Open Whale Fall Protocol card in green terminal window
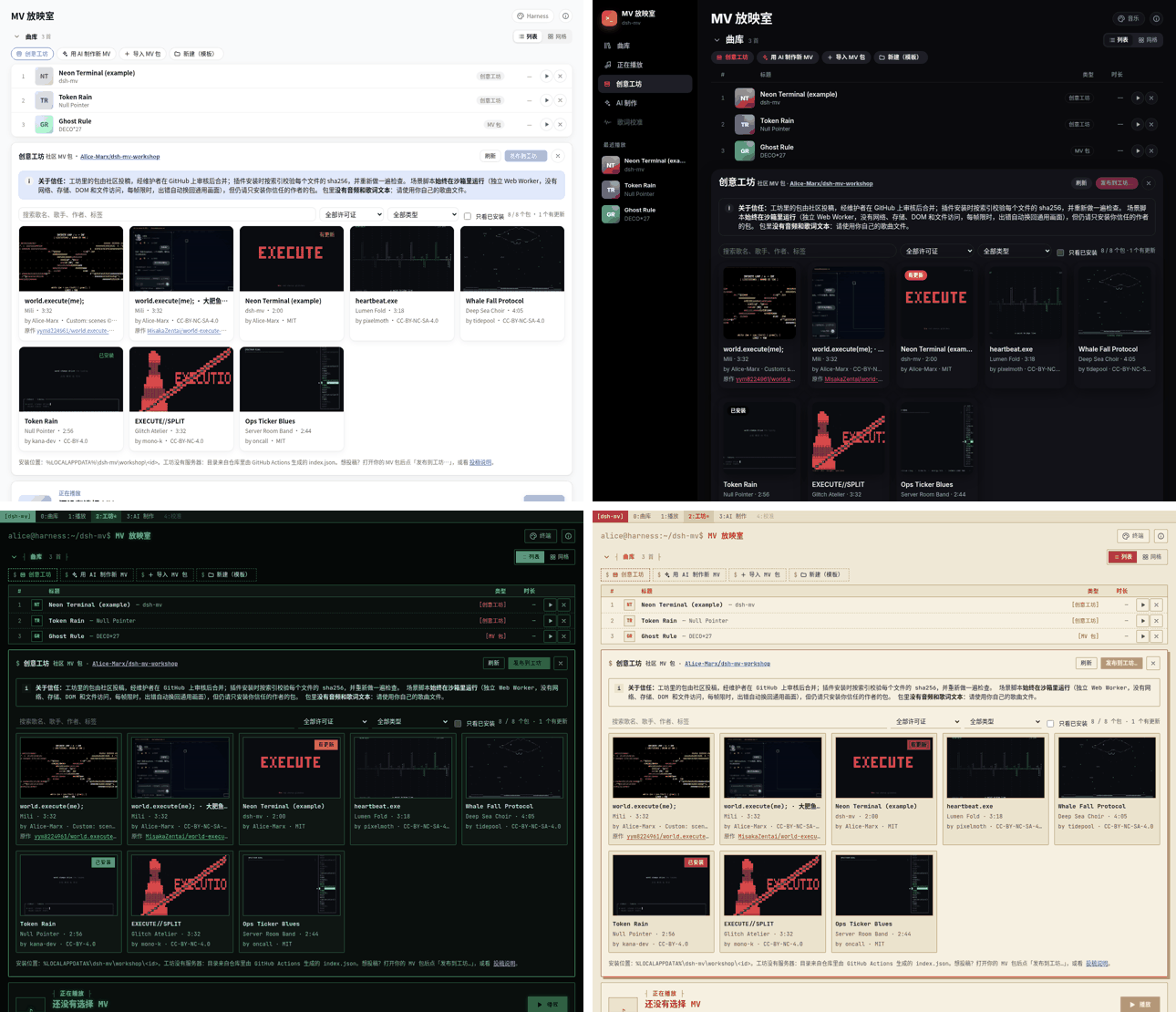Screen dimensions: 1176x1012 (x=514, y=789)
